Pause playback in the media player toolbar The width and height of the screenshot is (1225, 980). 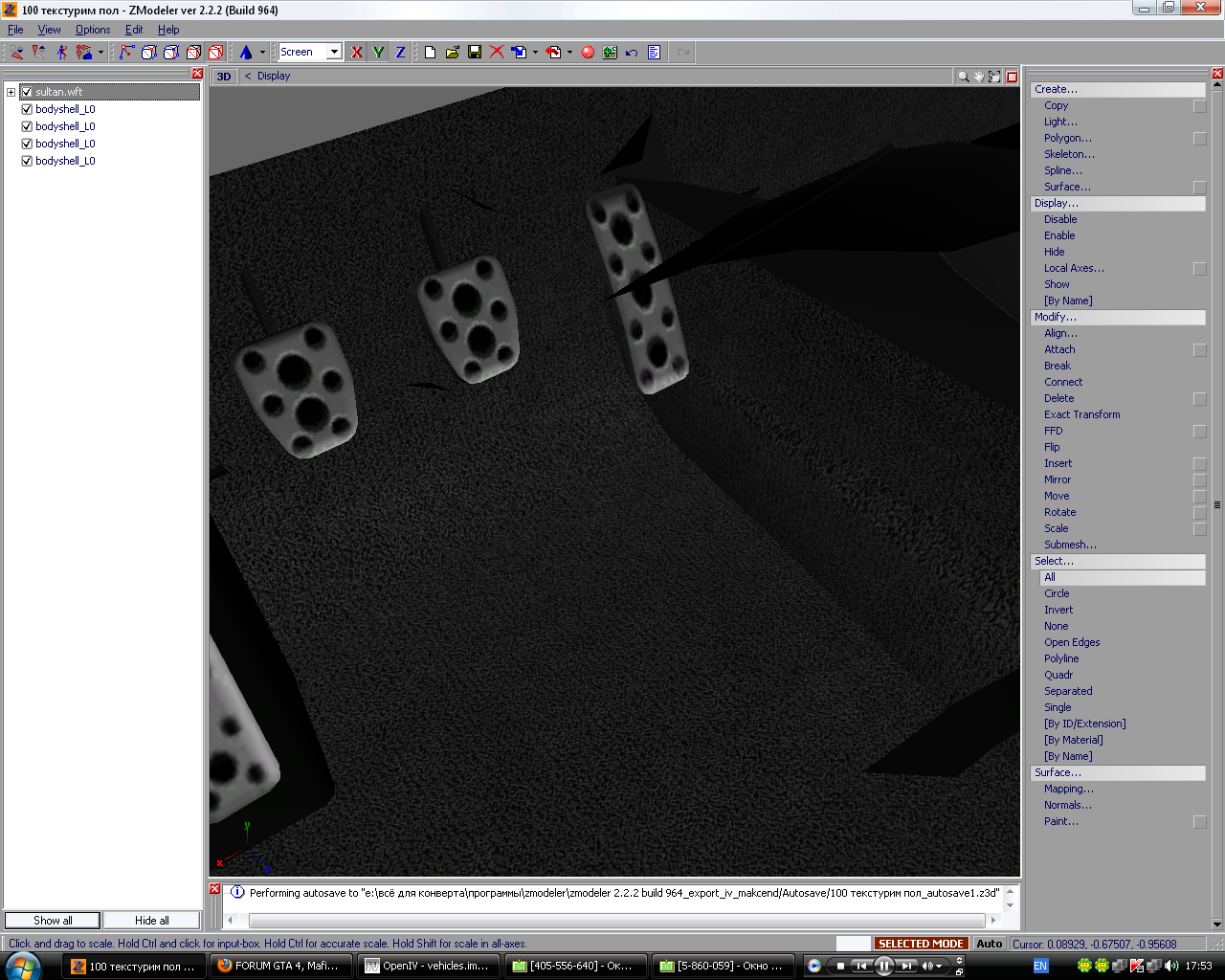(x=884, y=966)
